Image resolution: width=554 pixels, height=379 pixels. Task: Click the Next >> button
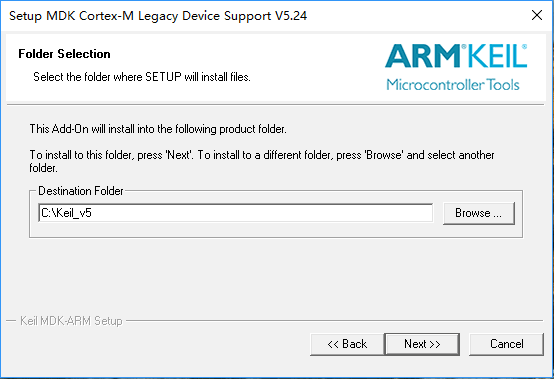[422, 344]
